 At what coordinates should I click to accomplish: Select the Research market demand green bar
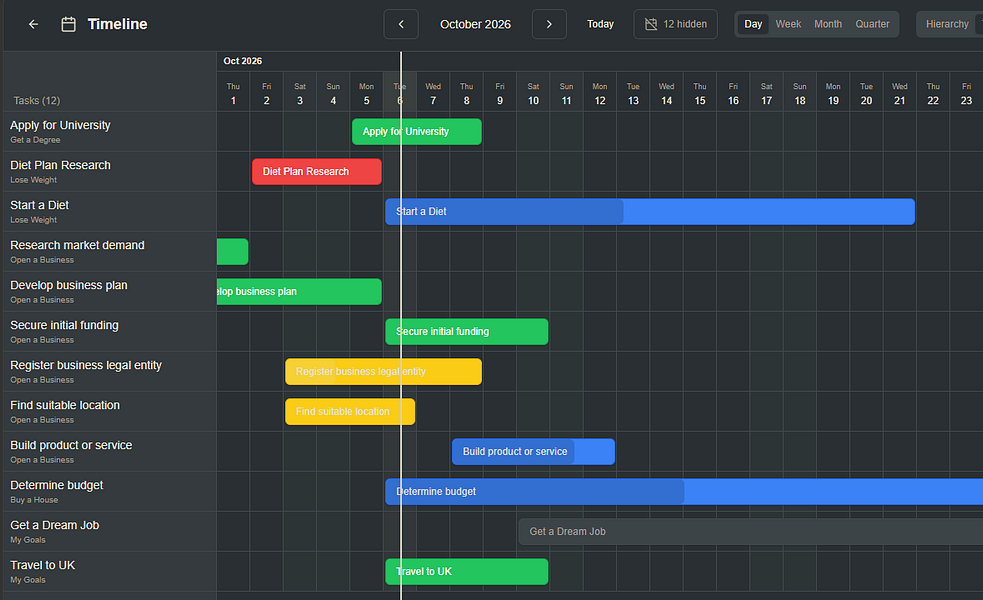click(233, 251)
